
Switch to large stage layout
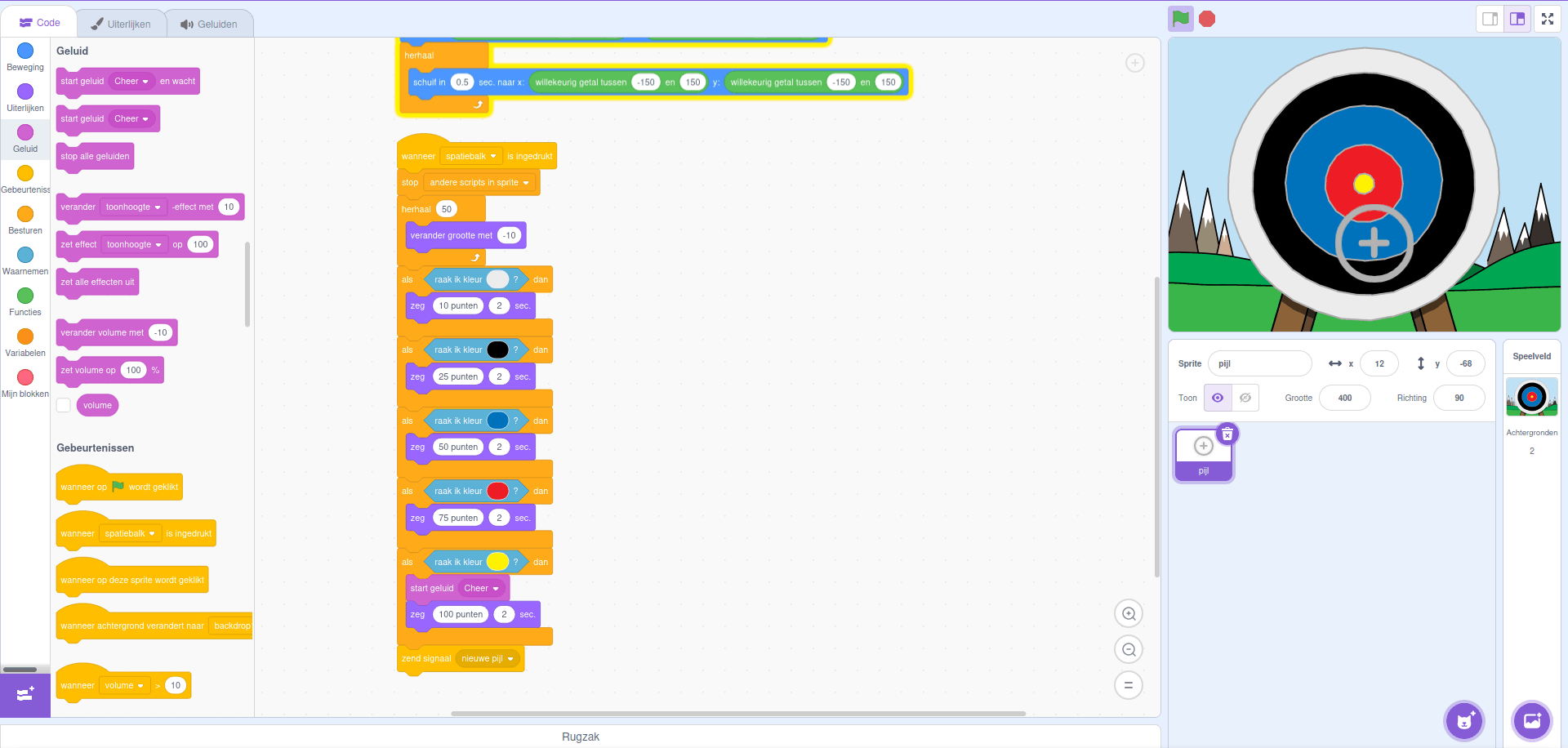(x=1517, y=19)
